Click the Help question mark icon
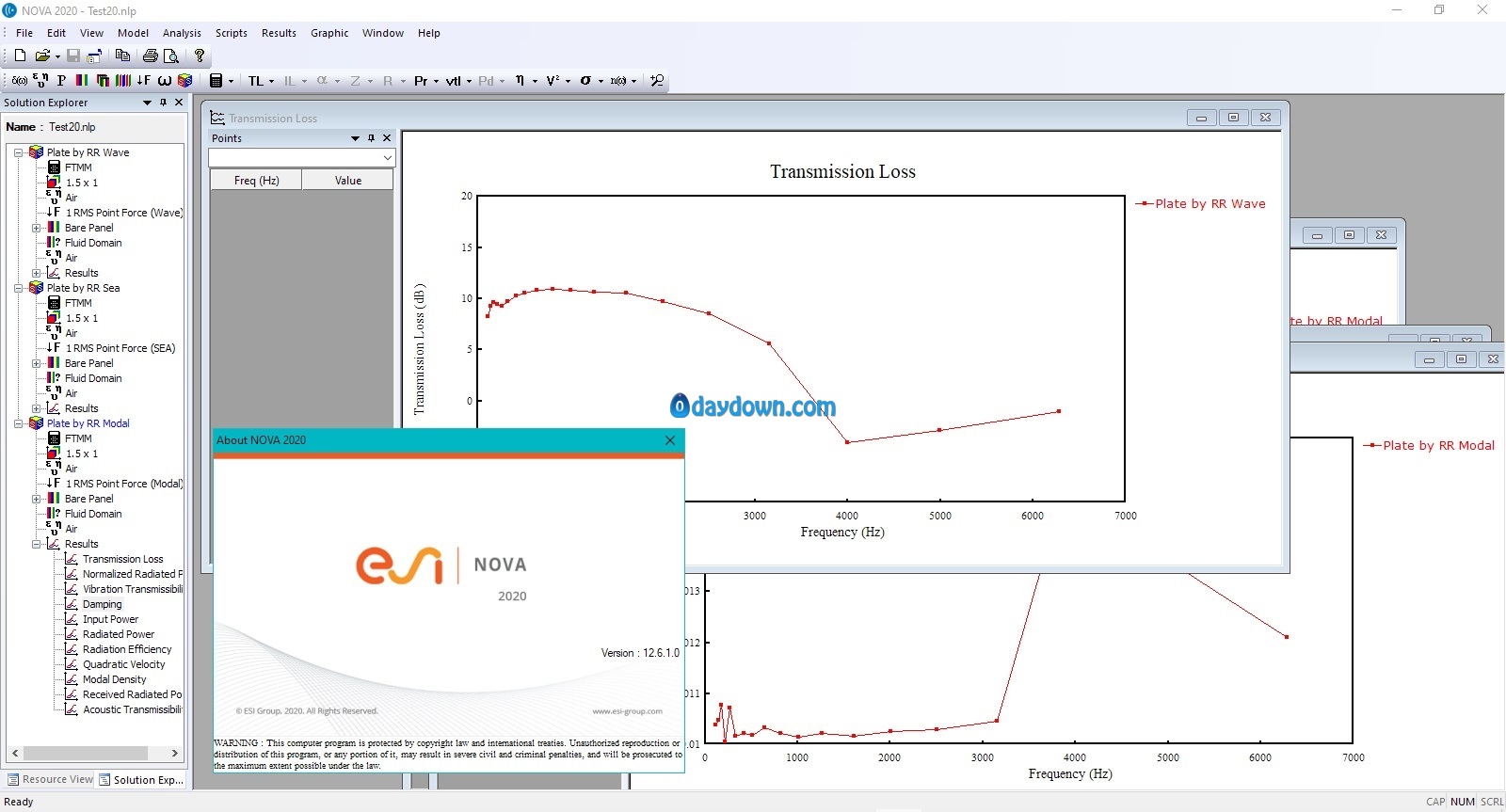The image size is (1506, 812). pyautogui.click(x=200, y=56)
